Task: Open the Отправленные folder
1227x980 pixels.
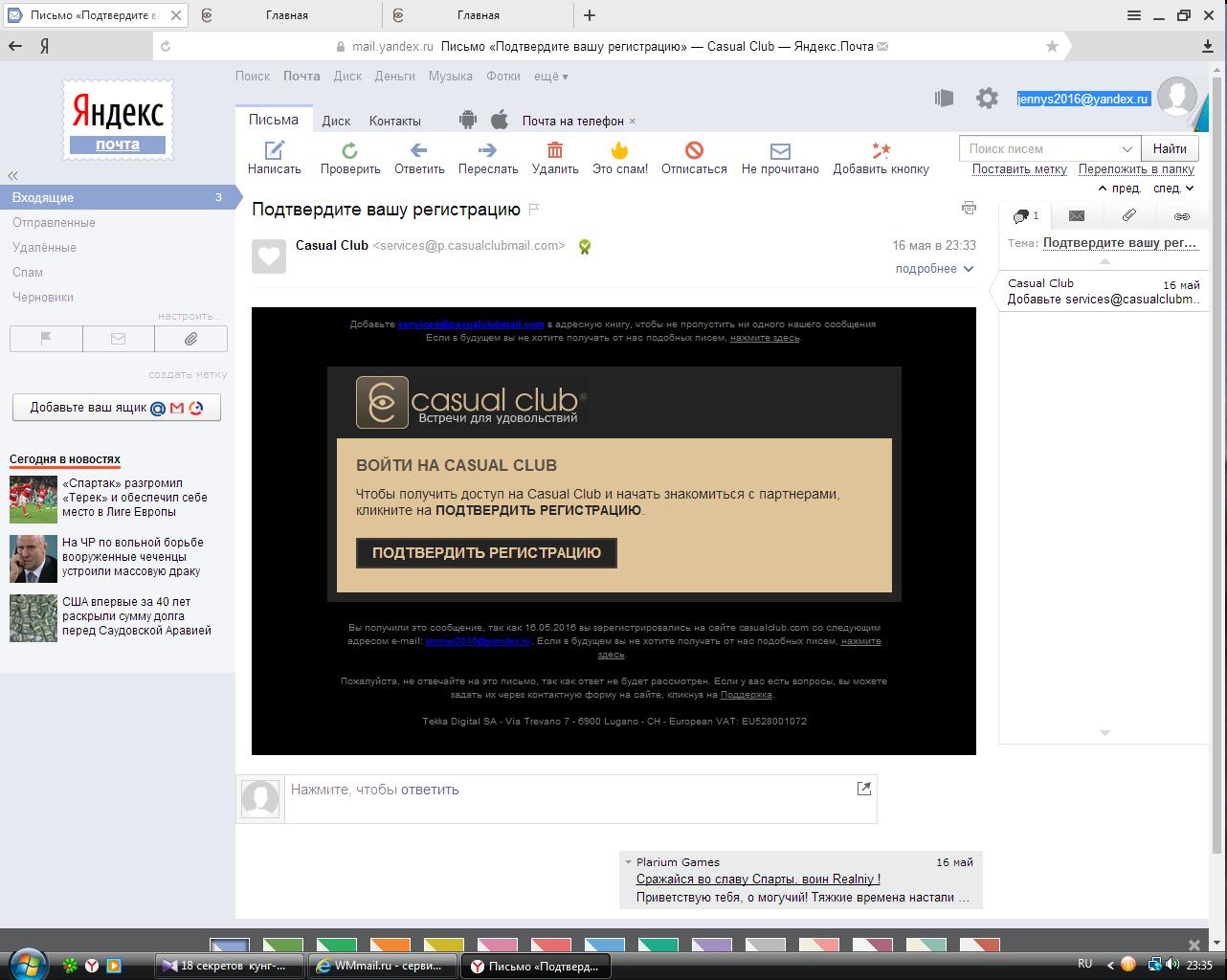Action: click(54, 222)
